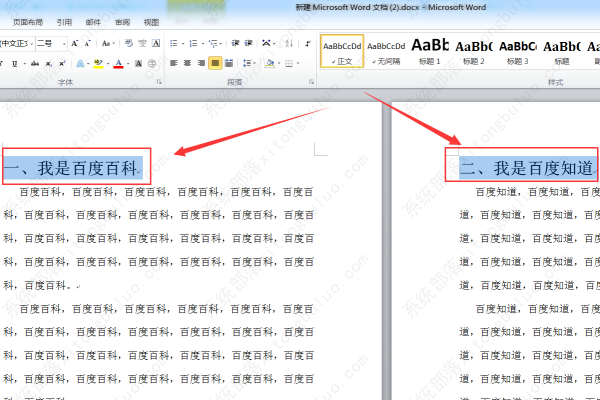Apply Text Effects icon
The height and width of the screenshot is (400, 600).
(x=80, y=64)
